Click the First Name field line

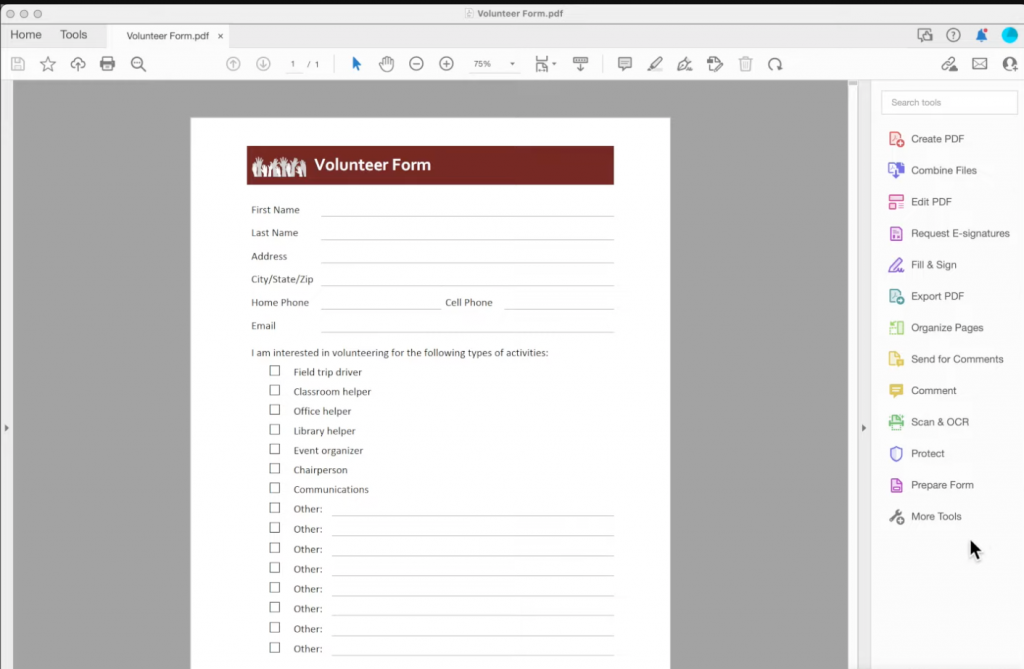(x=467, y=209)
